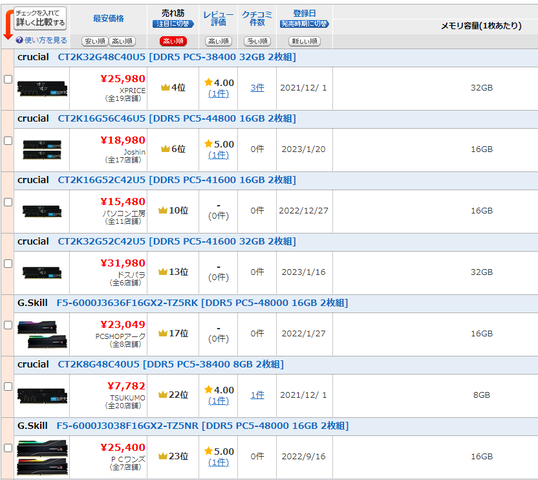This screenshot has width=538, height=480.
Task: Click the 23位 ranking crown icon
Action: tap(163, 456)
